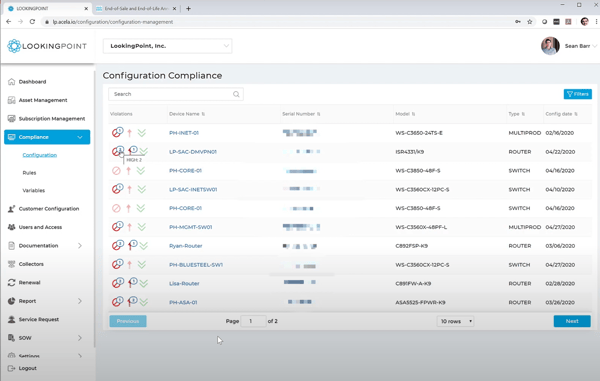The width and height of the screenshot is (600, 381).
Task: Open device PH-INET-01
Action: pos(184,133)
